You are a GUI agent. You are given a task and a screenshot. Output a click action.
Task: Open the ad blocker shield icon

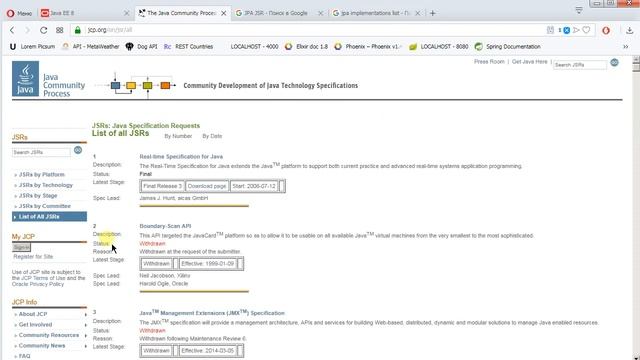[567, 30]
